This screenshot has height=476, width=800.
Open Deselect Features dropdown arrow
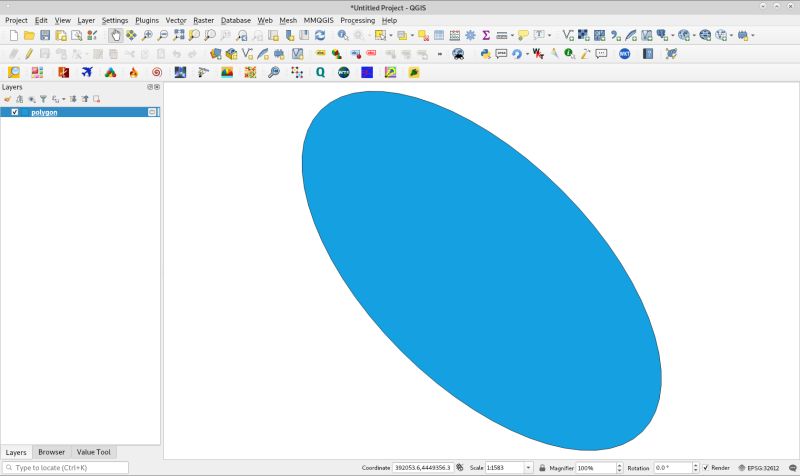412,36
